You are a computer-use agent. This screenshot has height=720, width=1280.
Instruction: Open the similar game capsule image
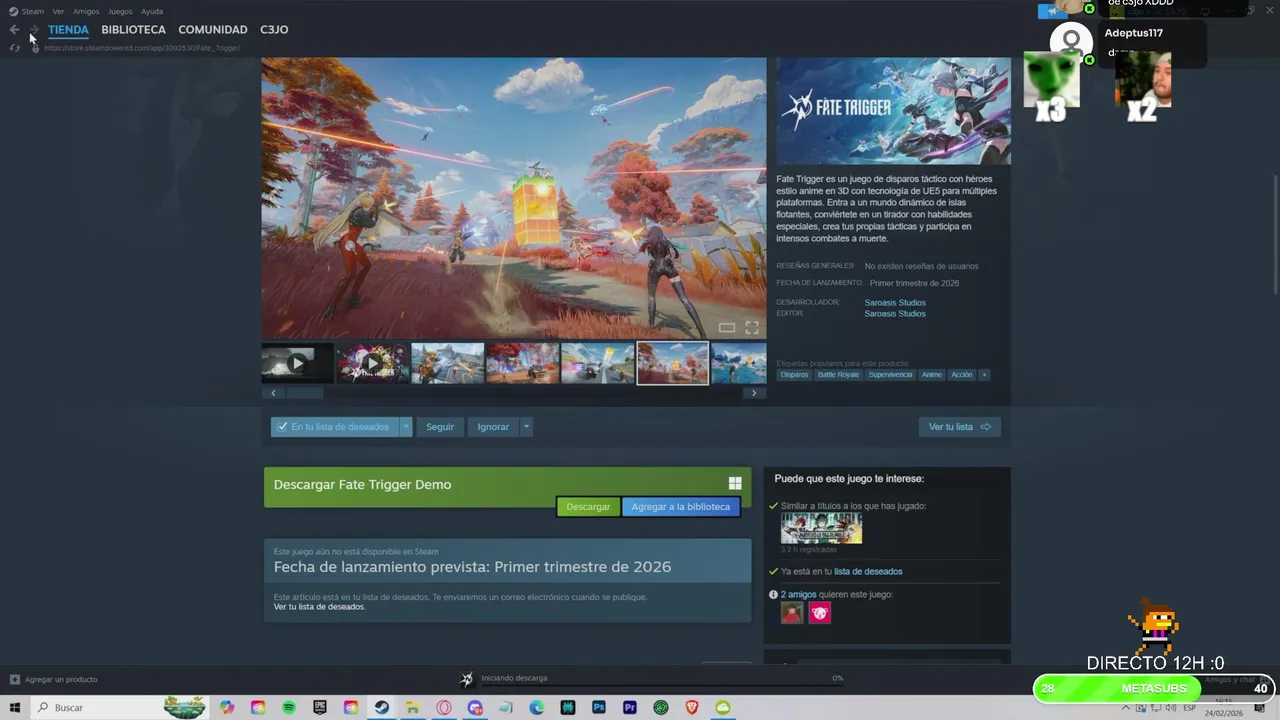(x=821, y=529)
